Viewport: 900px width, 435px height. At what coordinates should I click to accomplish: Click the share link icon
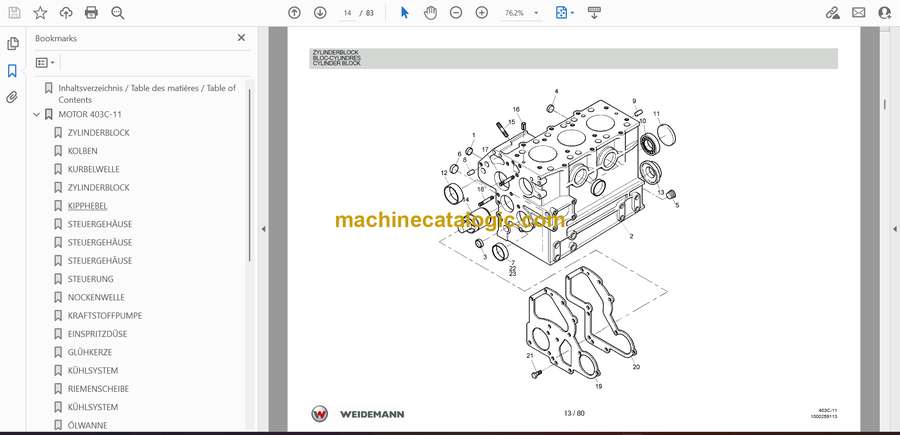click(833, 13)
